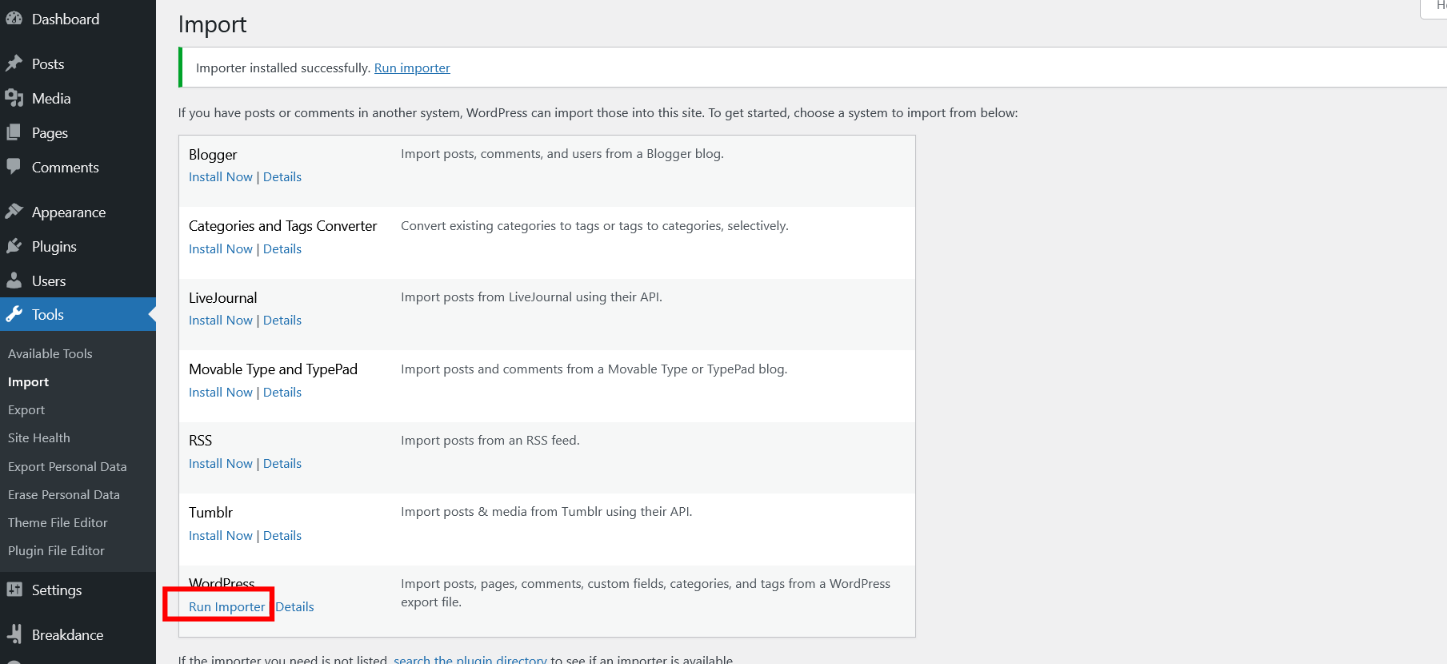The height and width of the screenshot is (664, 1447).
Task: Click the RSS importer title
Action: pos(200,440)
